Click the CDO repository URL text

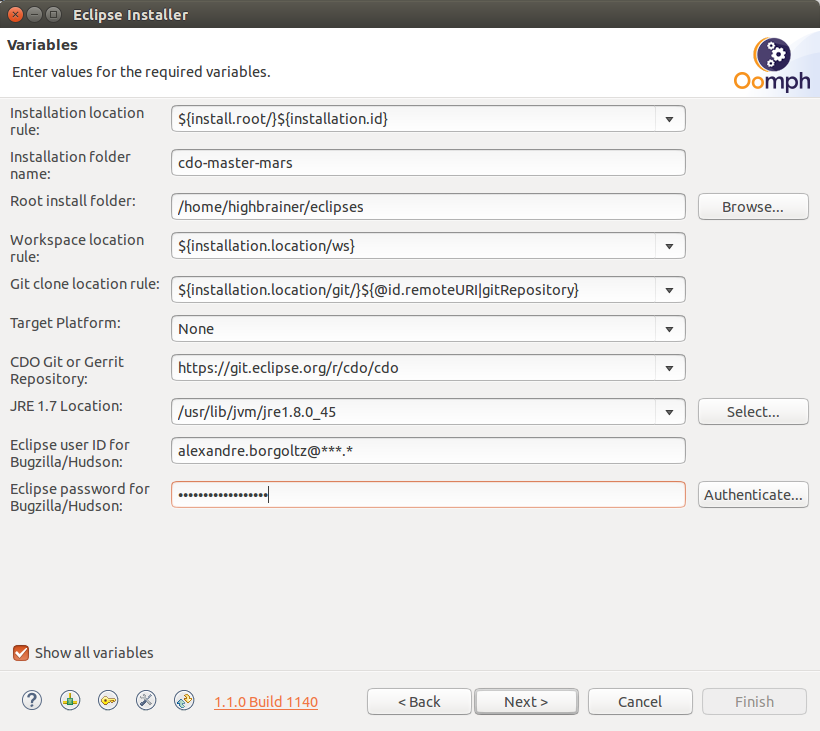pyautogui.click(x=288, y=368)
